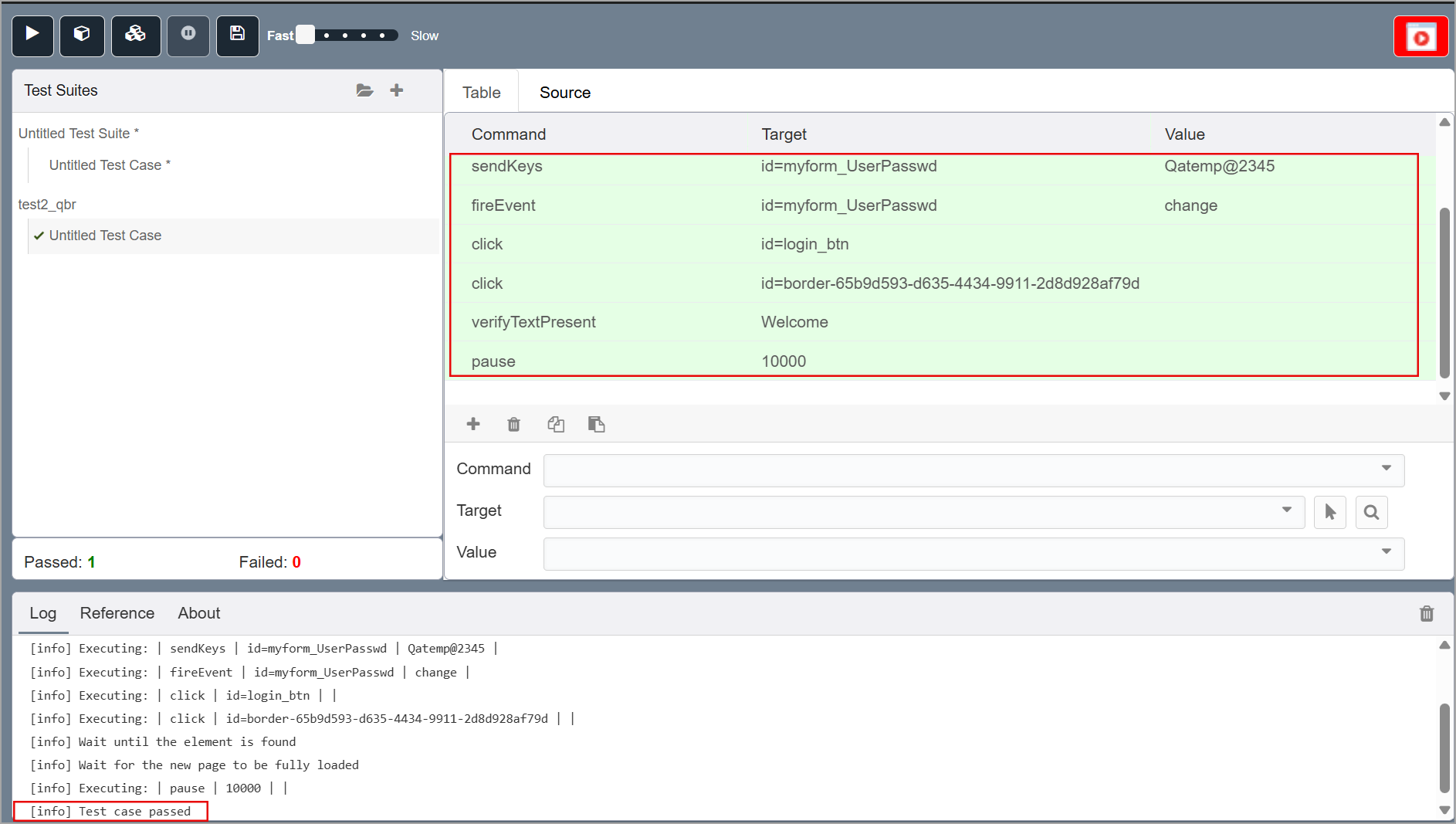Viewport: 1456px width, 824px height.
Task: Click the Play test case button
Action: (32, 36)
